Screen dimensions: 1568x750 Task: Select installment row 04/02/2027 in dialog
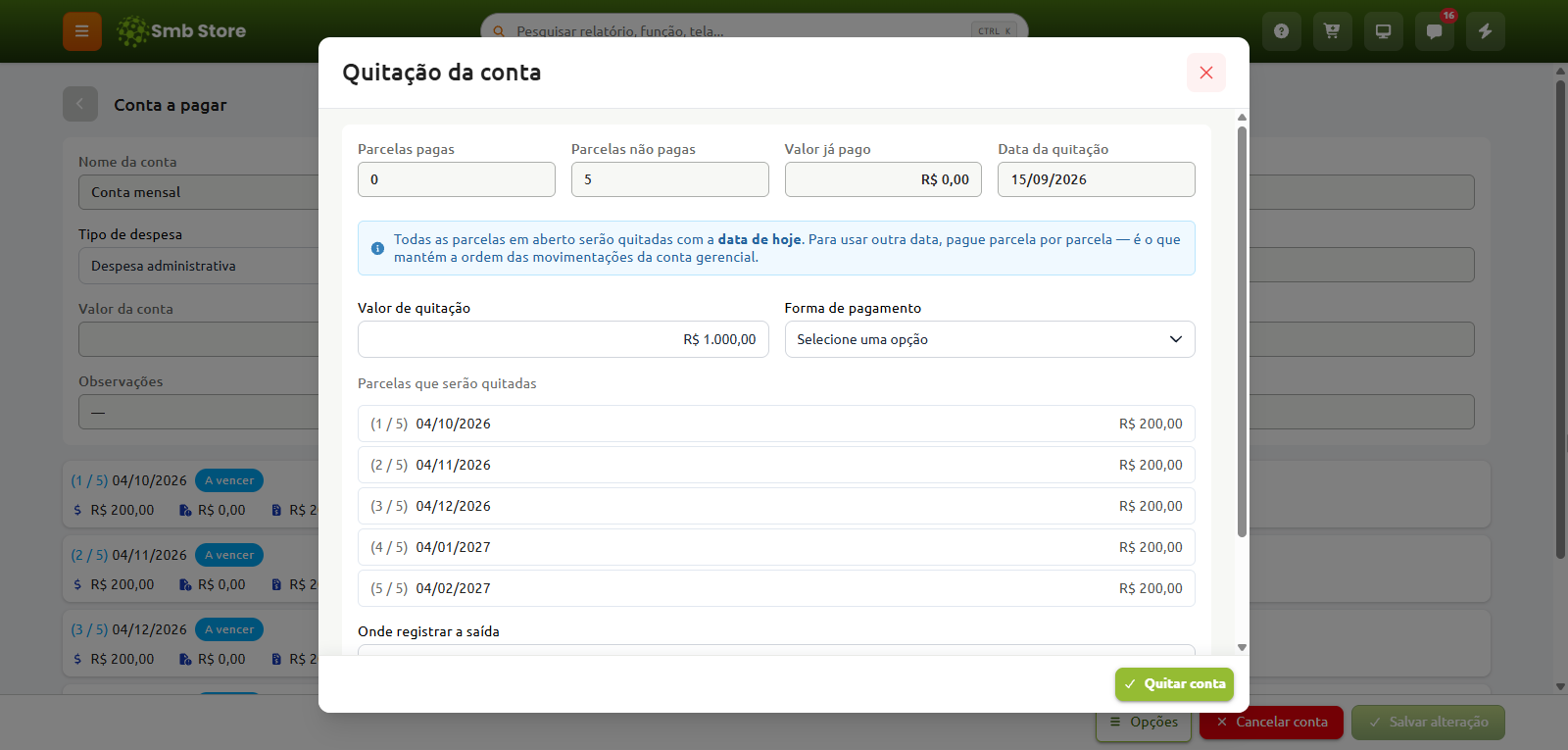coord(776,588)
